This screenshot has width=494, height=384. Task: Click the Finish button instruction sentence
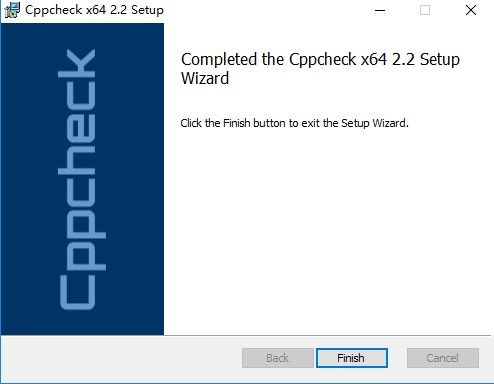[294, 123]
